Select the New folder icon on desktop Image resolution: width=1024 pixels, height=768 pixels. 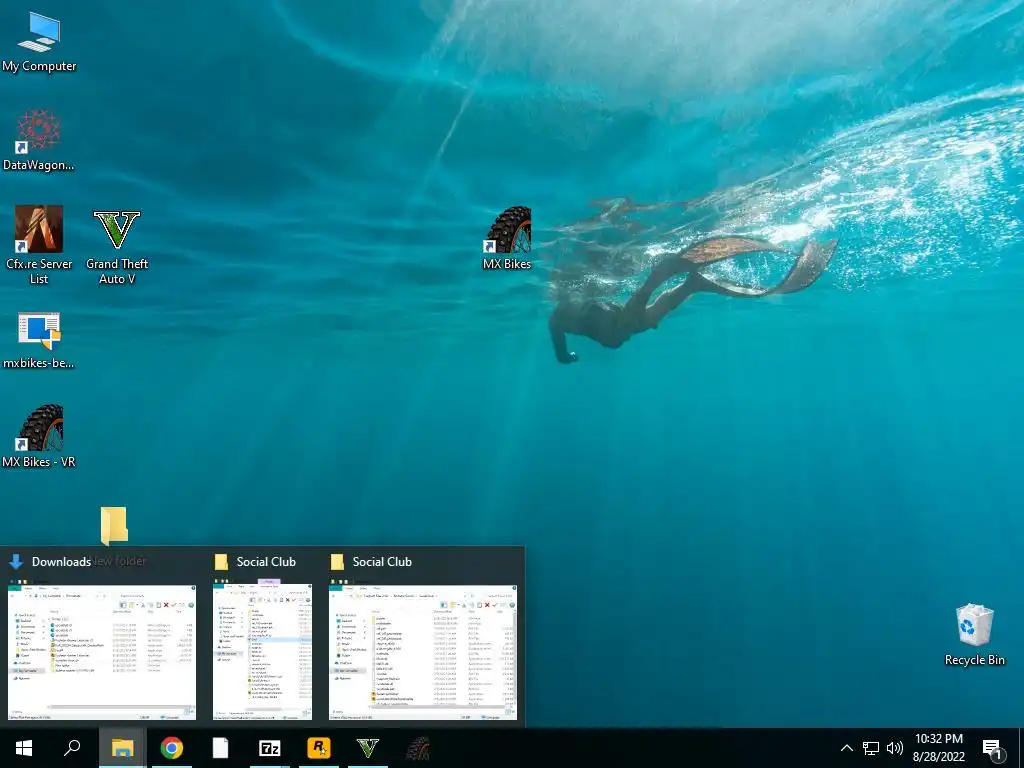coord(114,525)
